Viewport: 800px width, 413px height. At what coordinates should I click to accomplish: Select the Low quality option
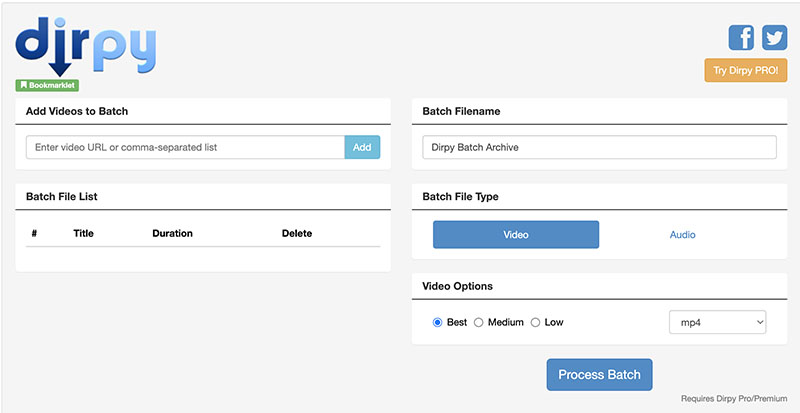(x=536, y=322)
